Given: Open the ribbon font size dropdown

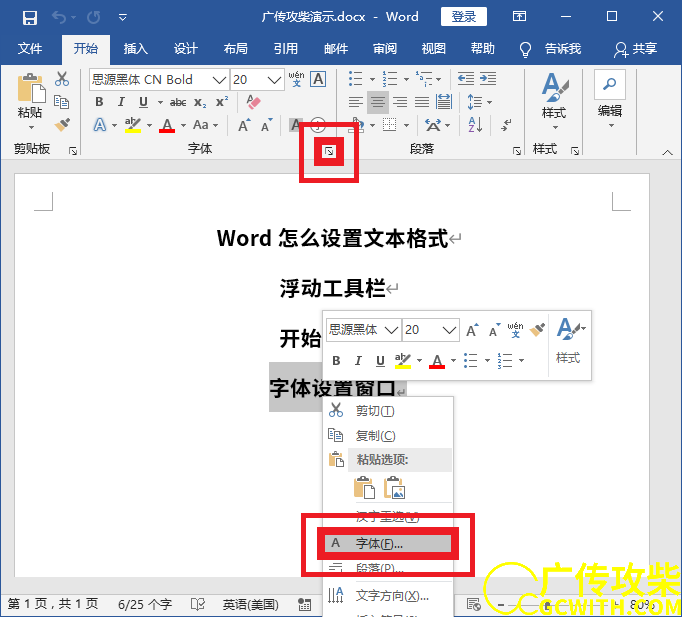Looking at the screenshot, I should pyautogui.click(x=274, y=80).
